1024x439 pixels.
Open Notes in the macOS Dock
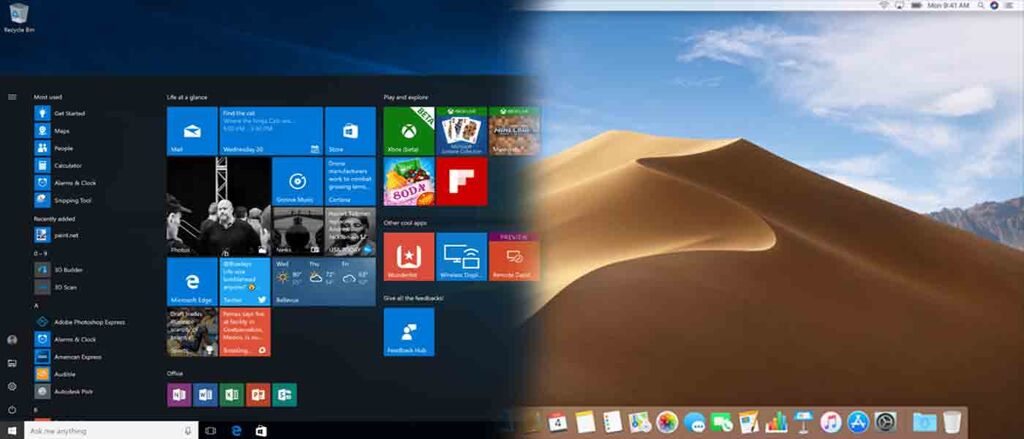tap(585, 422)
